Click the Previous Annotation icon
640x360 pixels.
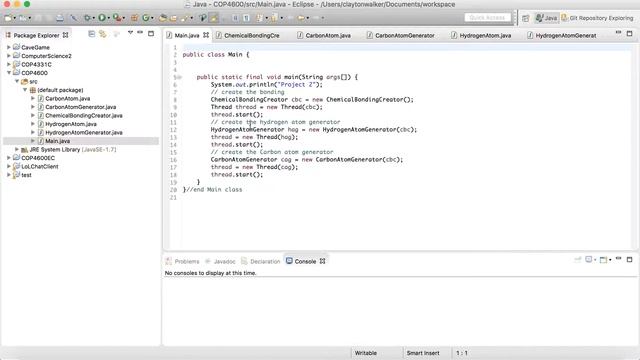pos(274,18)
